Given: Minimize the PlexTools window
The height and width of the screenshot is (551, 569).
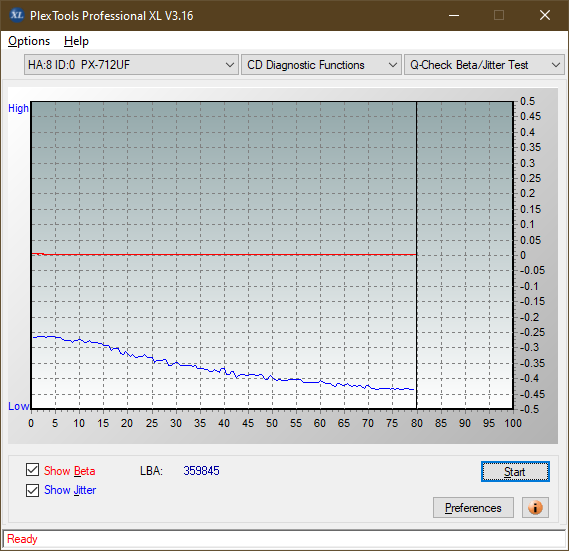Looking at the screenshot, I should 454,15.
